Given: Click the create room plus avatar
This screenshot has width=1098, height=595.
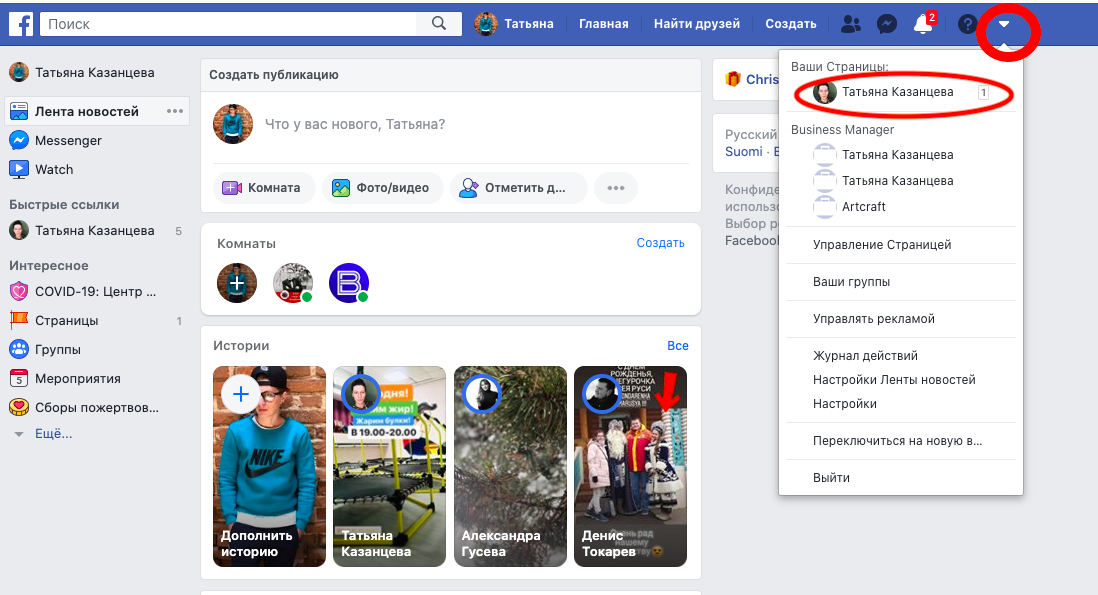Looking at the screenshot, I should click(x=237, y=283).
